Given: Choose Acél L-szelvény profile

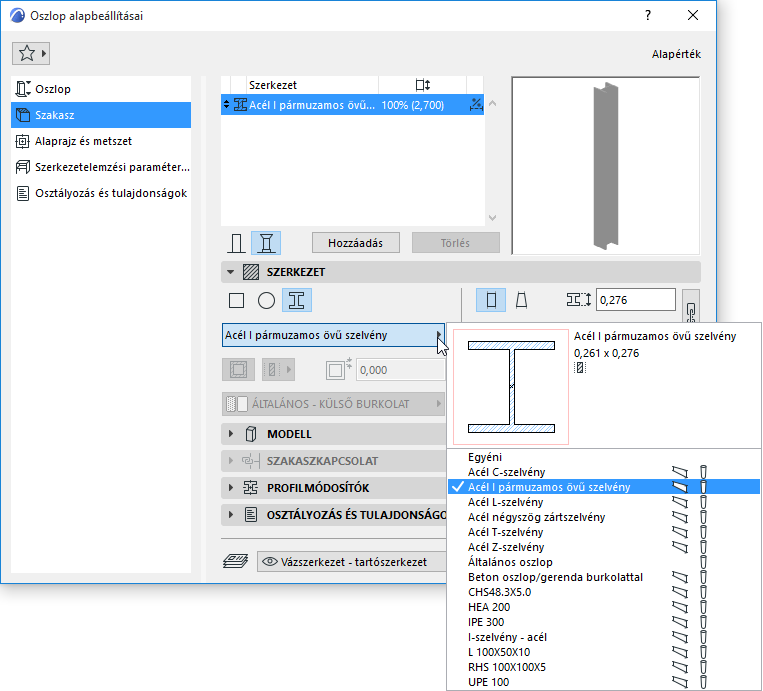Looking at the screenshot, I should click(603, 502).
